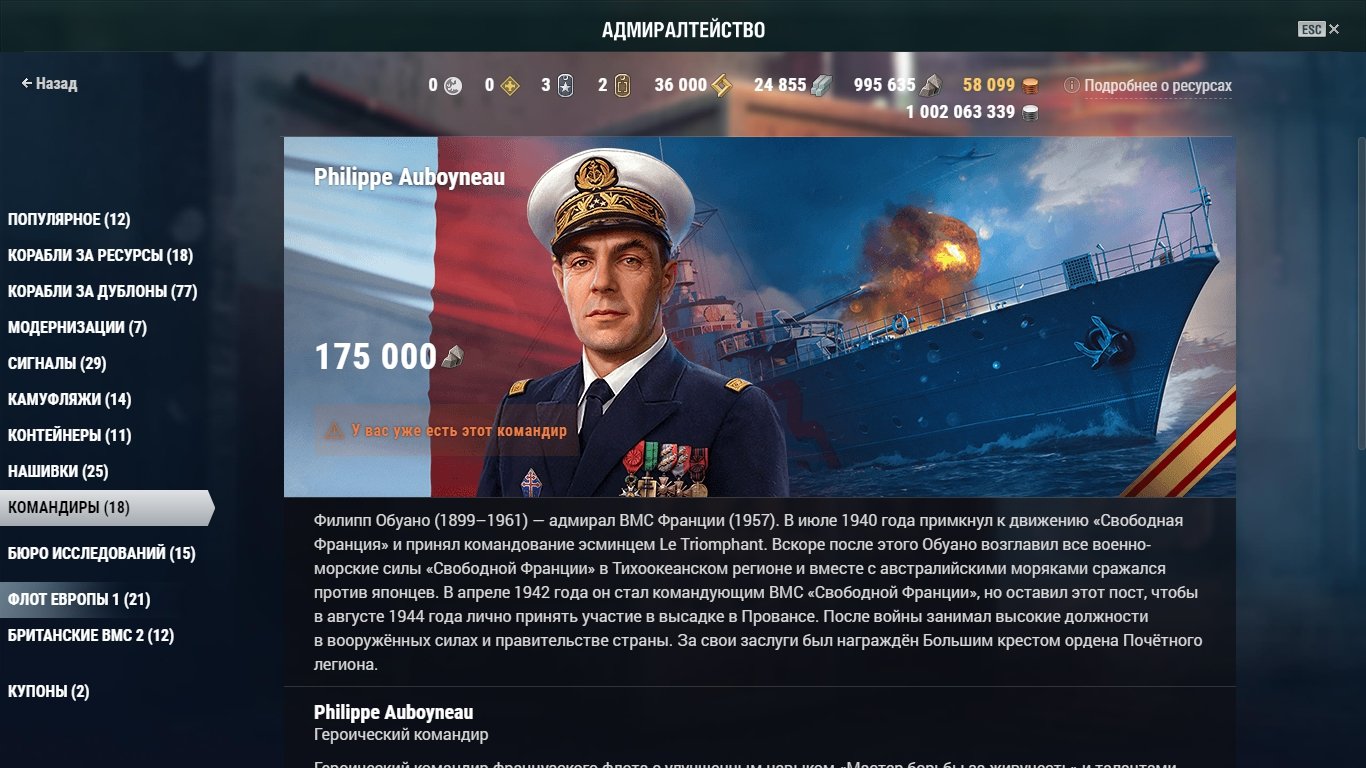
Task: Click the gold doubloons coin icon
Action: coord(1029,85)
